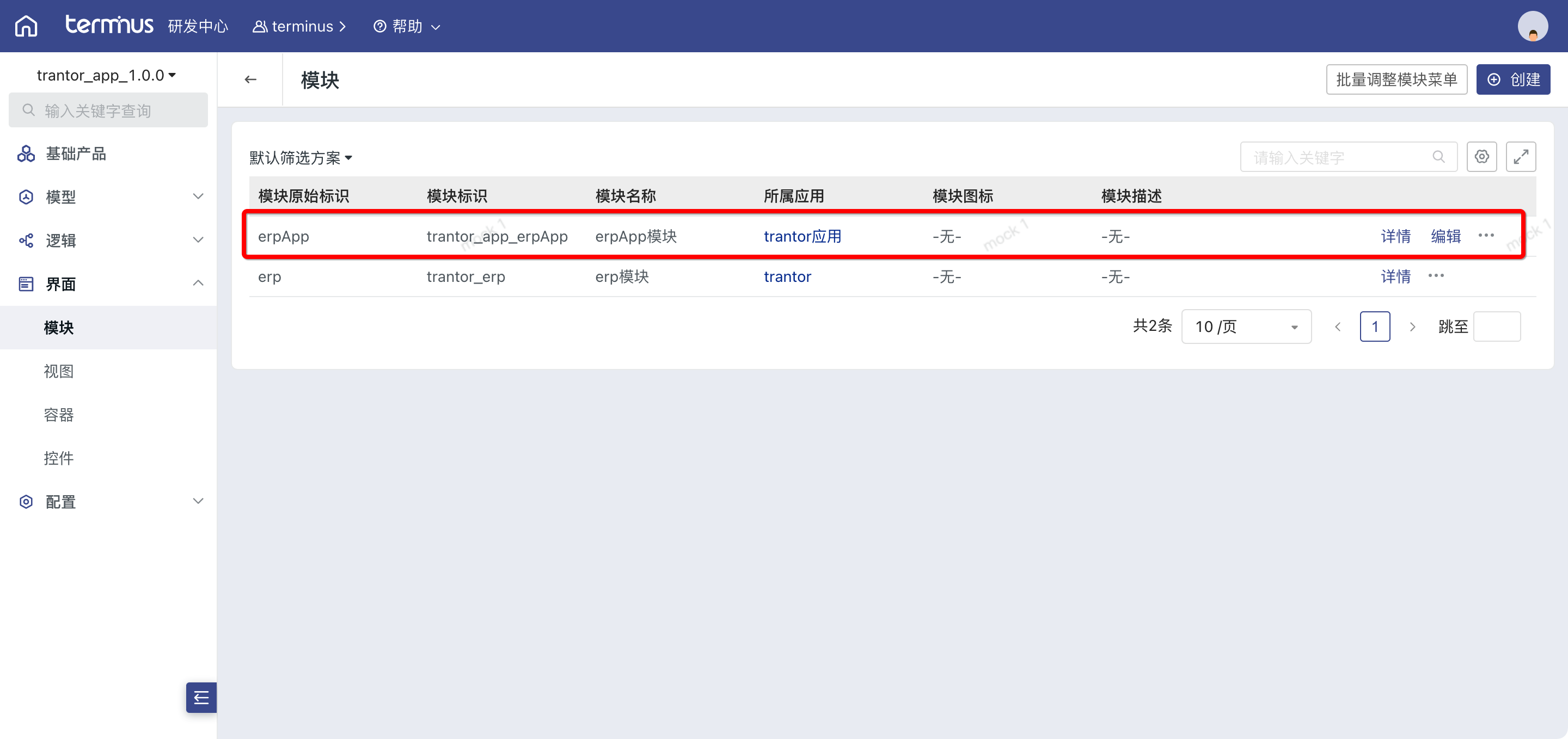Select 视图 in sidebar
1568x739 pixels.
[108, 371]
